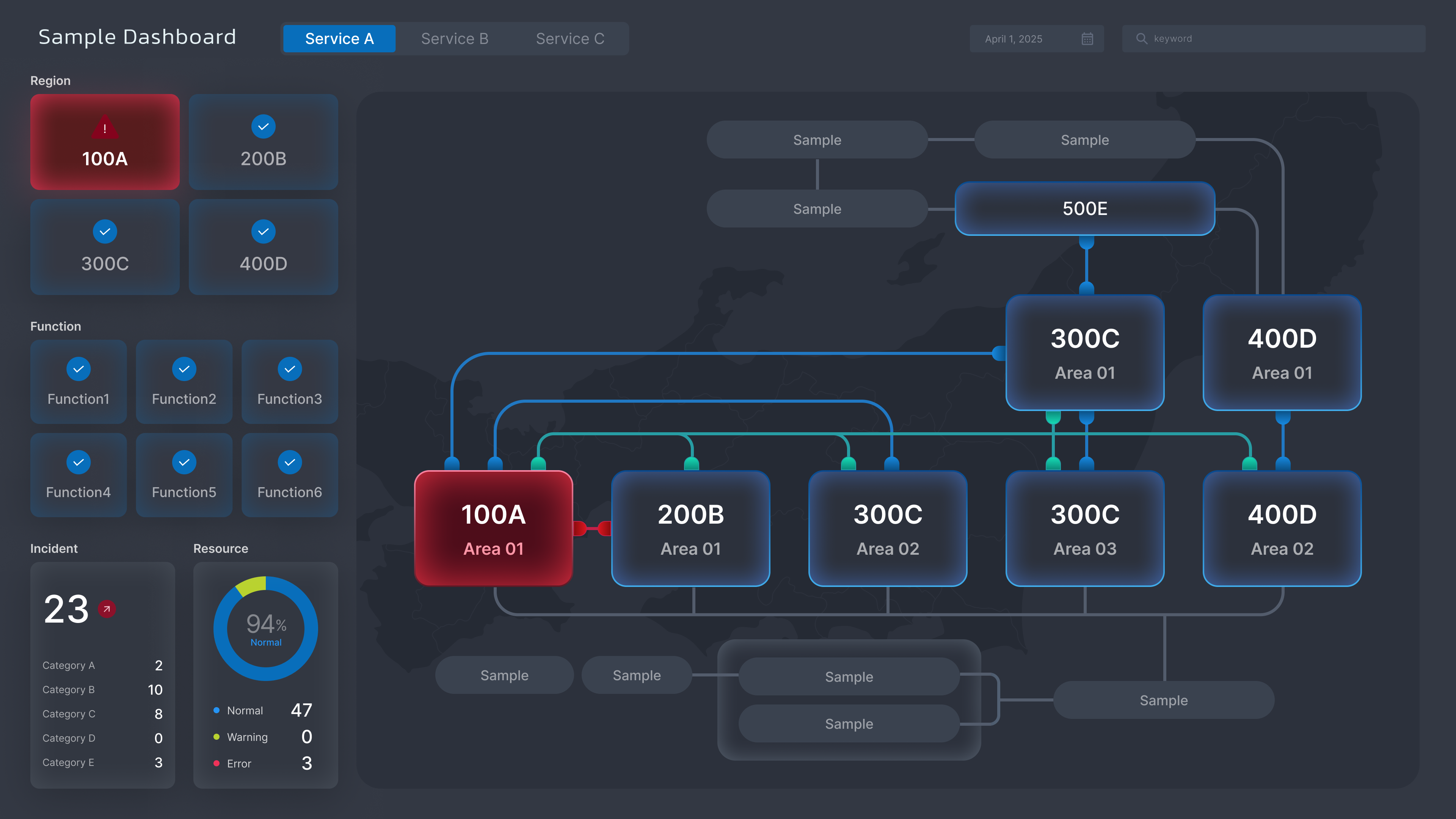This screenshot has height=819, width=1456.
Task: Click the red warning triangle on 100A
Action: click(x=105, y=128)
